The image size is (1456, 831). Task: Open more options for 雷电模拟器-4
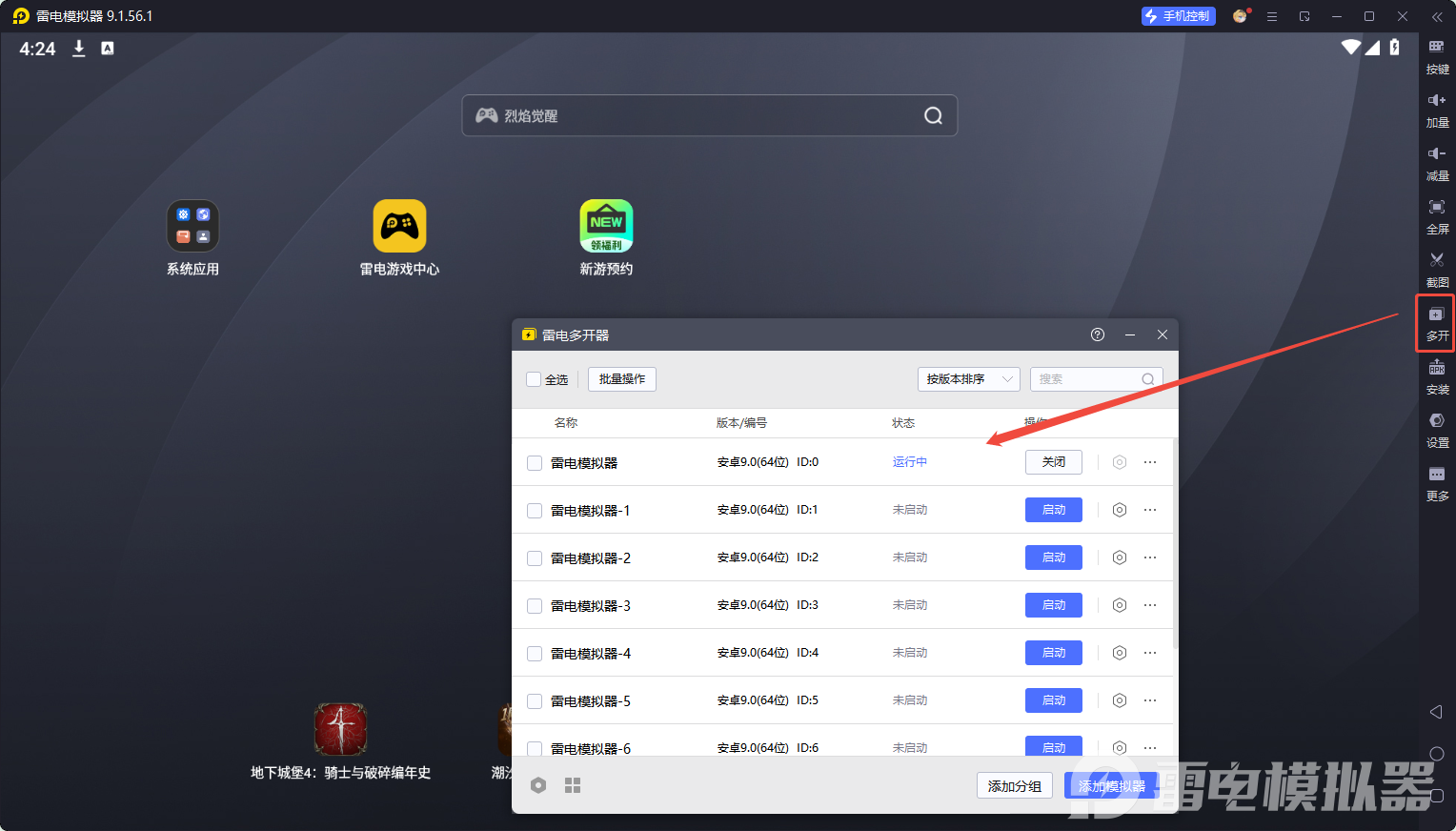[x=1150, y=653]
